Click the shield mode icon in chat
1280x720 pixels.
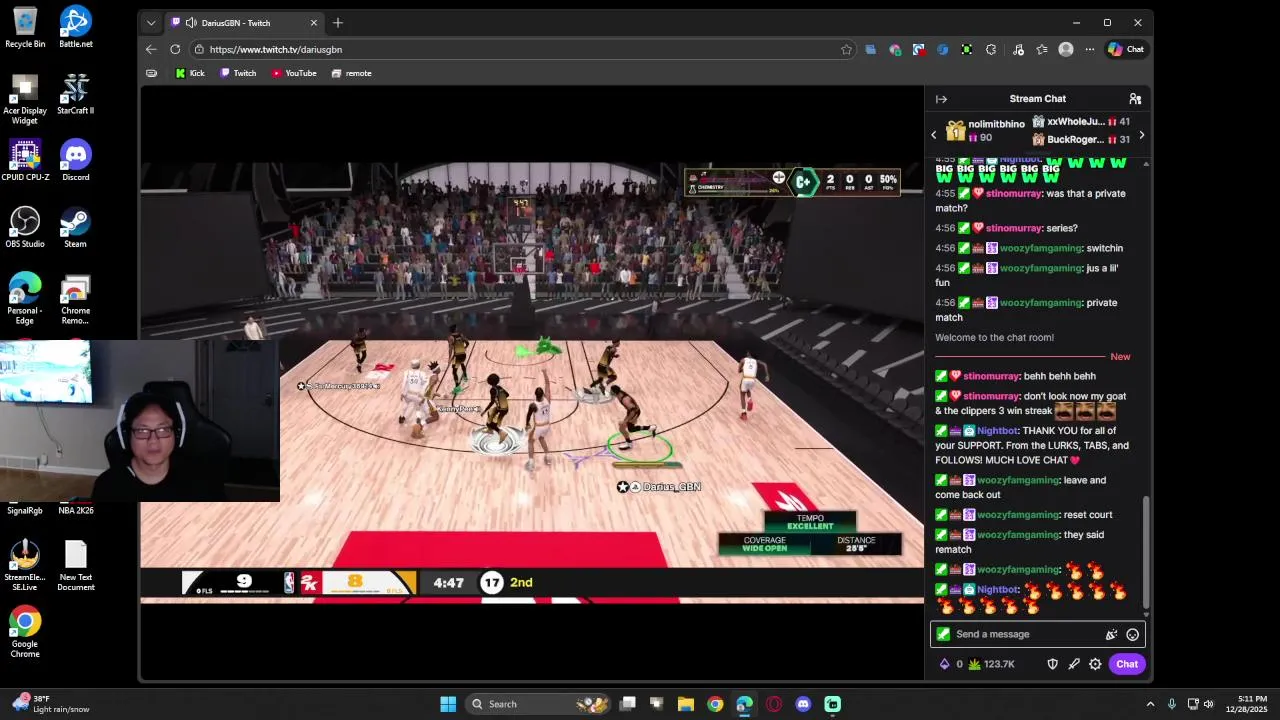[x=1052, y=664]
